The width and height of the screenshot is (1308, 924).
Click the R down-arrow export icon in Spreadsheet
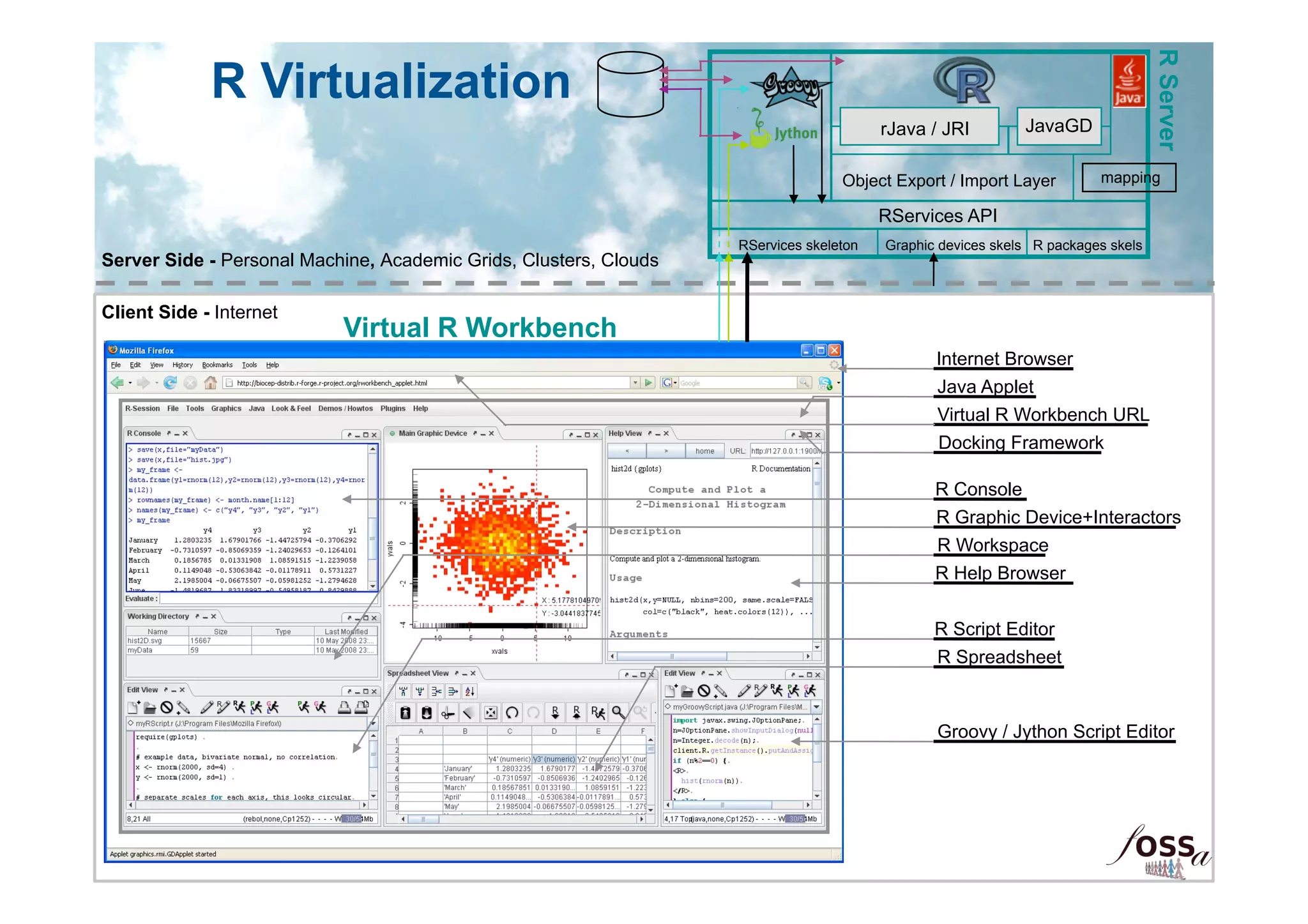555,713
